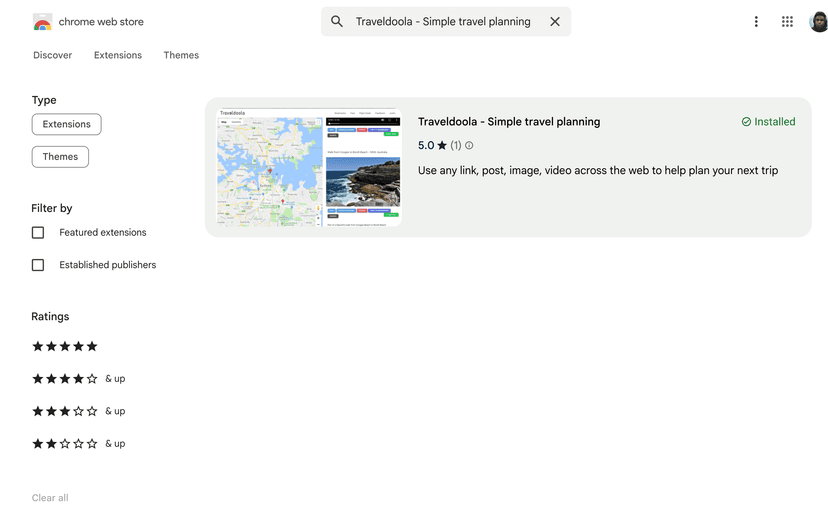Click the Clear all filters link

[x=50, y=498]
